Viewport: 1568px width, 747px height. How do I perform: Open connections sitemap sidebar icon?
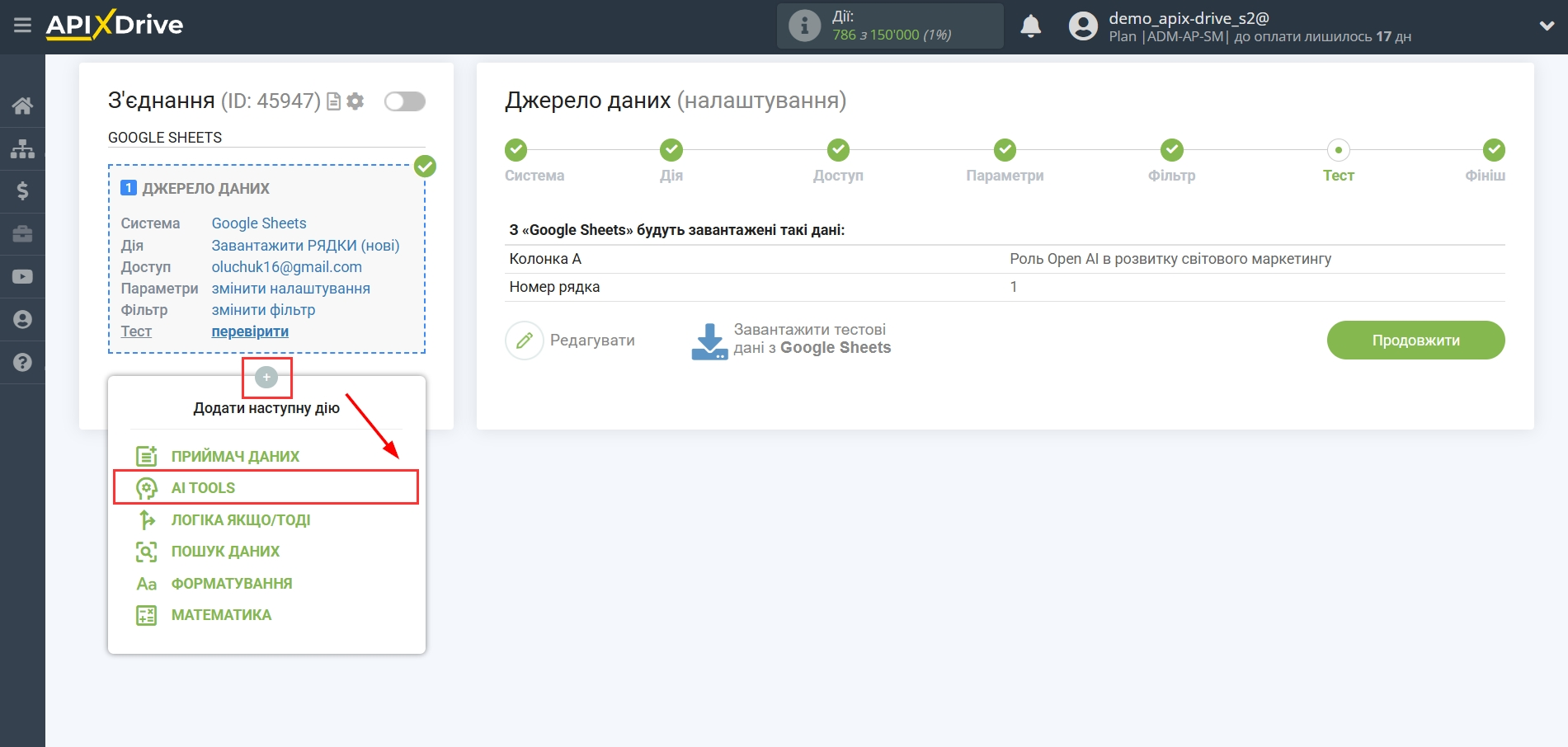tap(22, 148)
